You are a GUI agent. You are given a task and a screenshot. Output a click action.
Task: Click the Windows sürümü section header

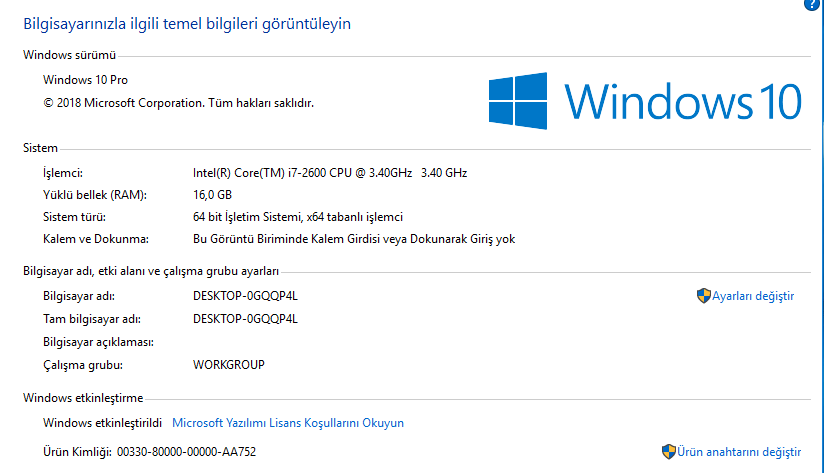pyautogui.click(x=69, y=55)
